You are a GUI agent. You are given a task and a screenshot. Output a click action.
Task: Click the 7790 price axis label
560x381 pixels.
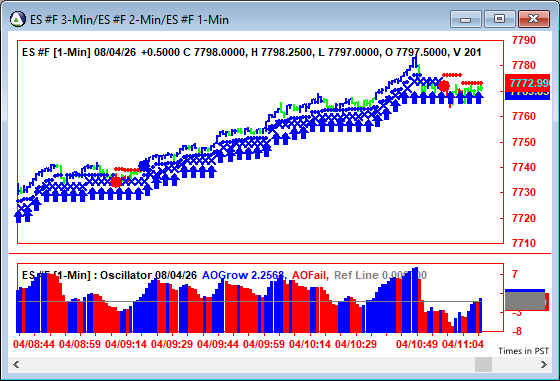524,40
